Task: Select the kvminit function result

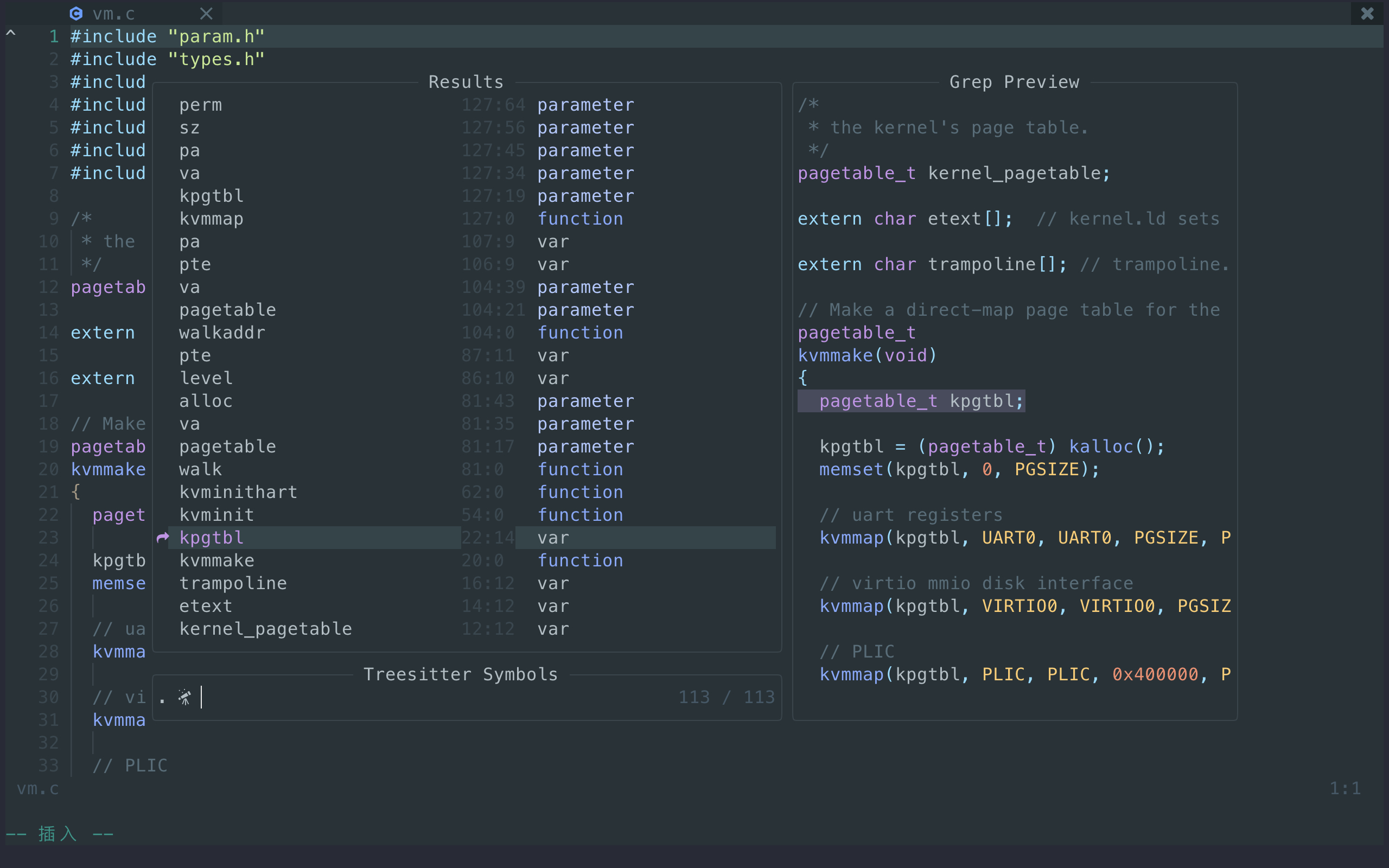Action: tap(467, 515)
